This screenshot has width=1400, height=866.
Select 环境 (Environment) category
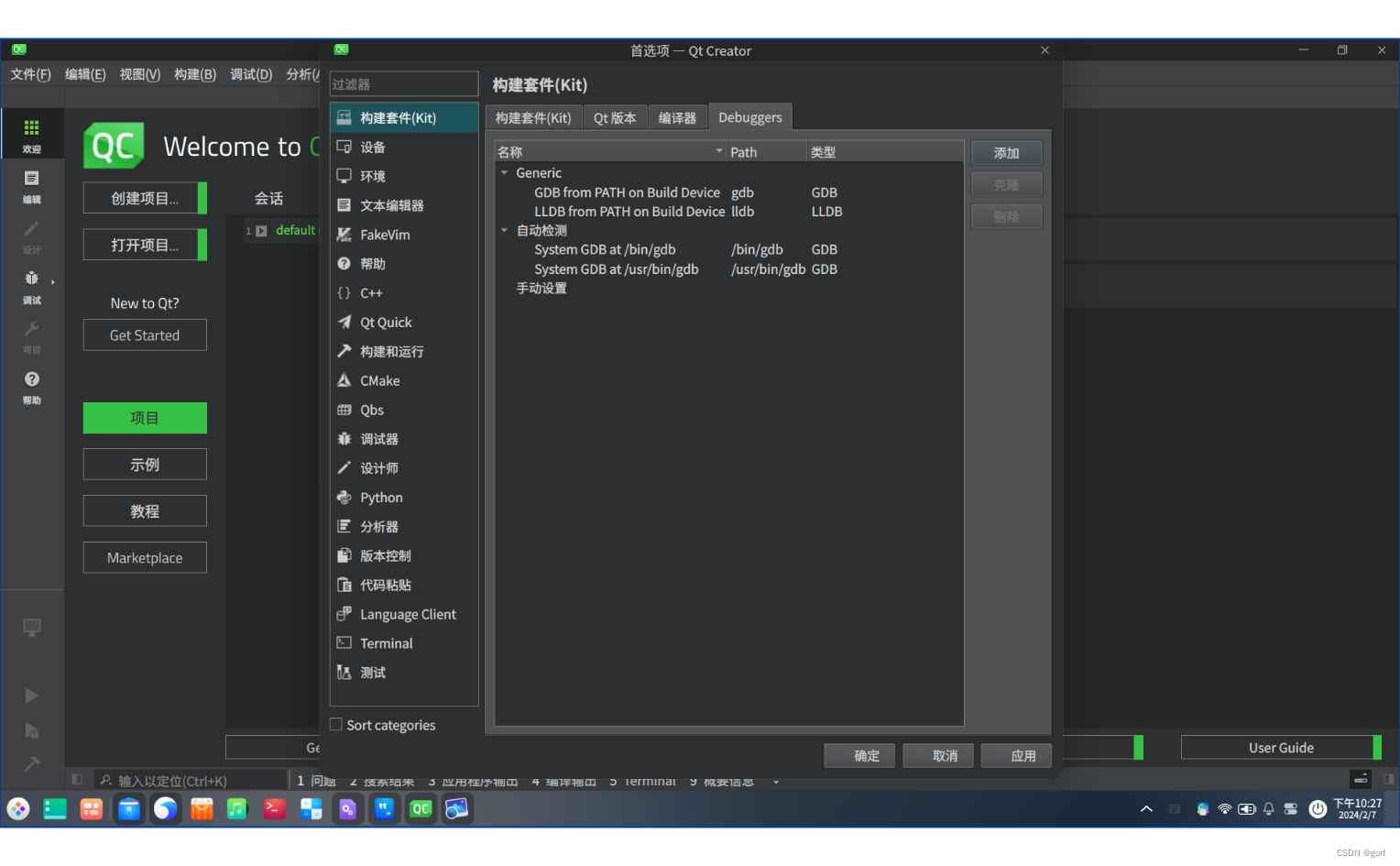[x=404, y=177]
